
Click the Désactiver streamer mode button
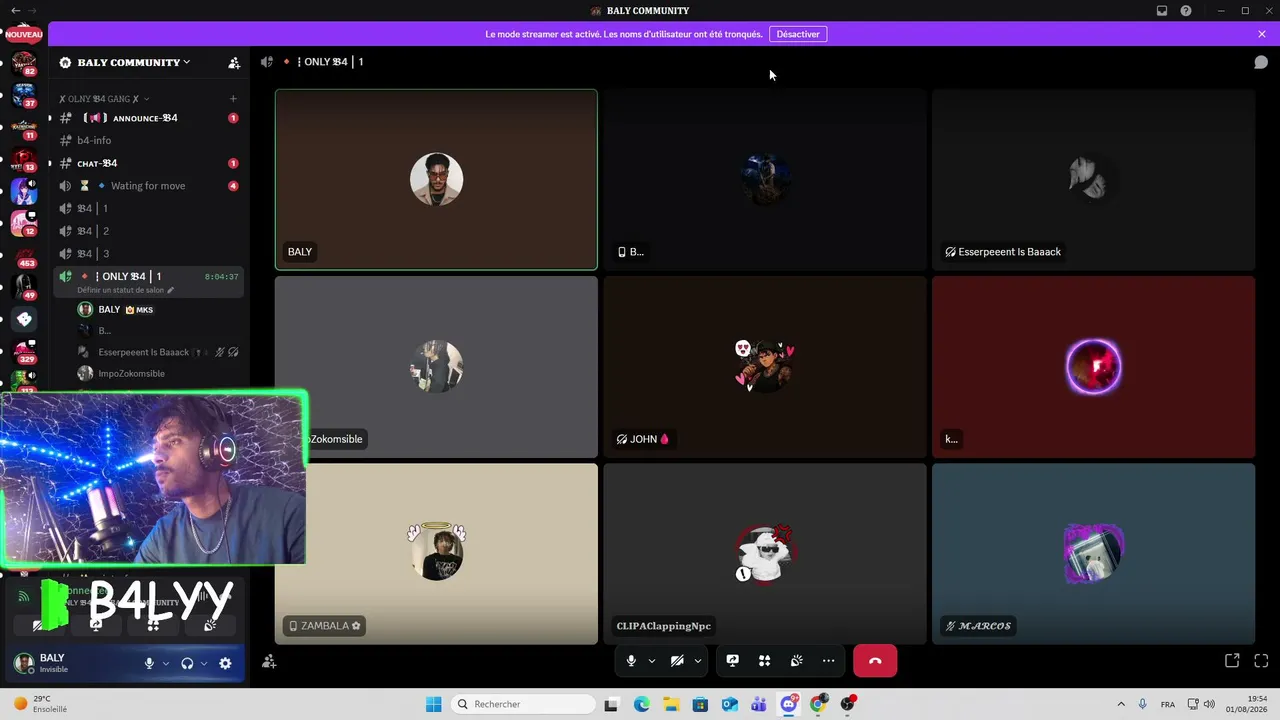tap(798, 34)
